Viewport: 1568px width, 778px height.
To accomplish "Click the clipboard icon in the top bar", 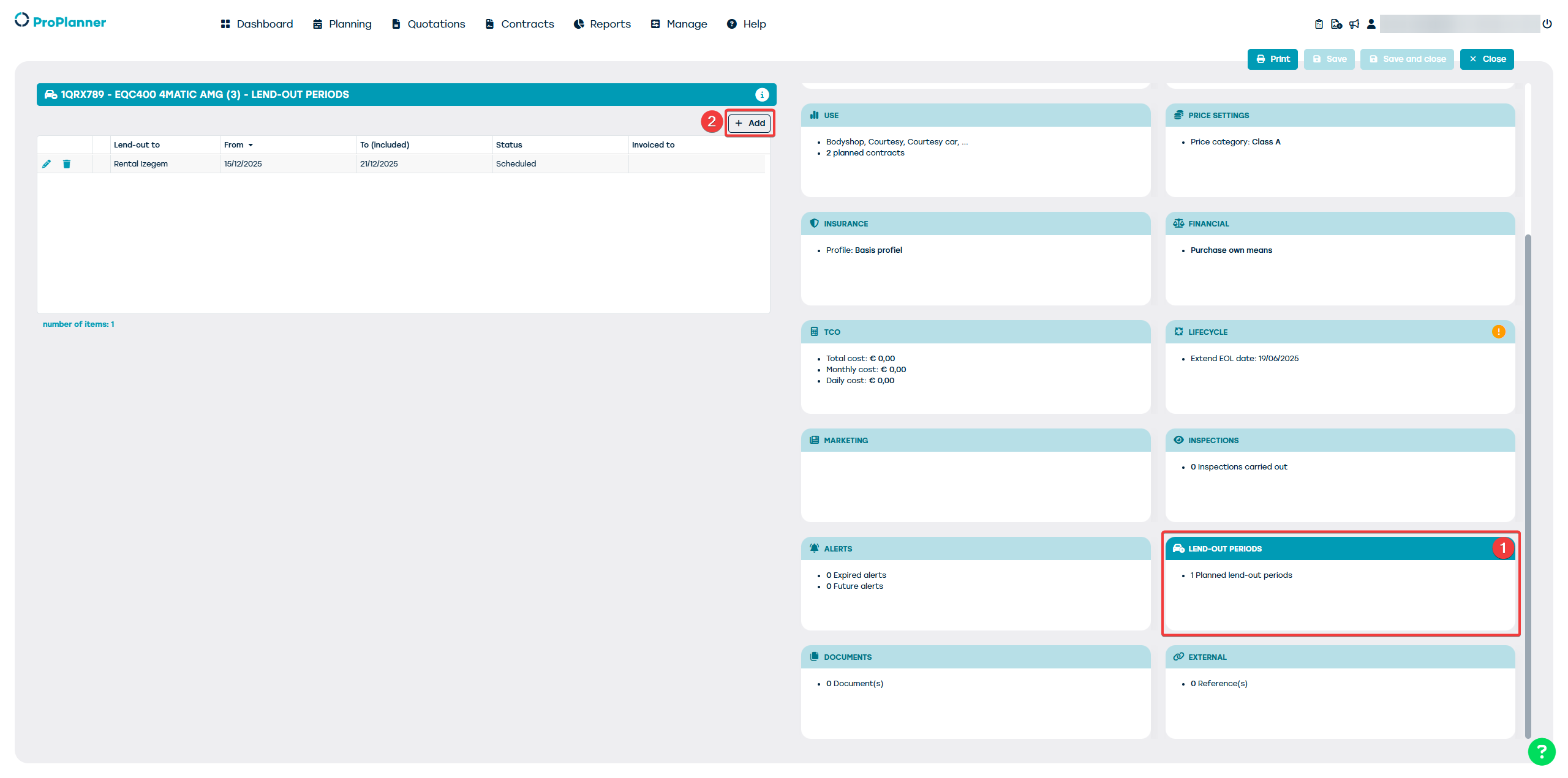I will (x=1319, y=24).
